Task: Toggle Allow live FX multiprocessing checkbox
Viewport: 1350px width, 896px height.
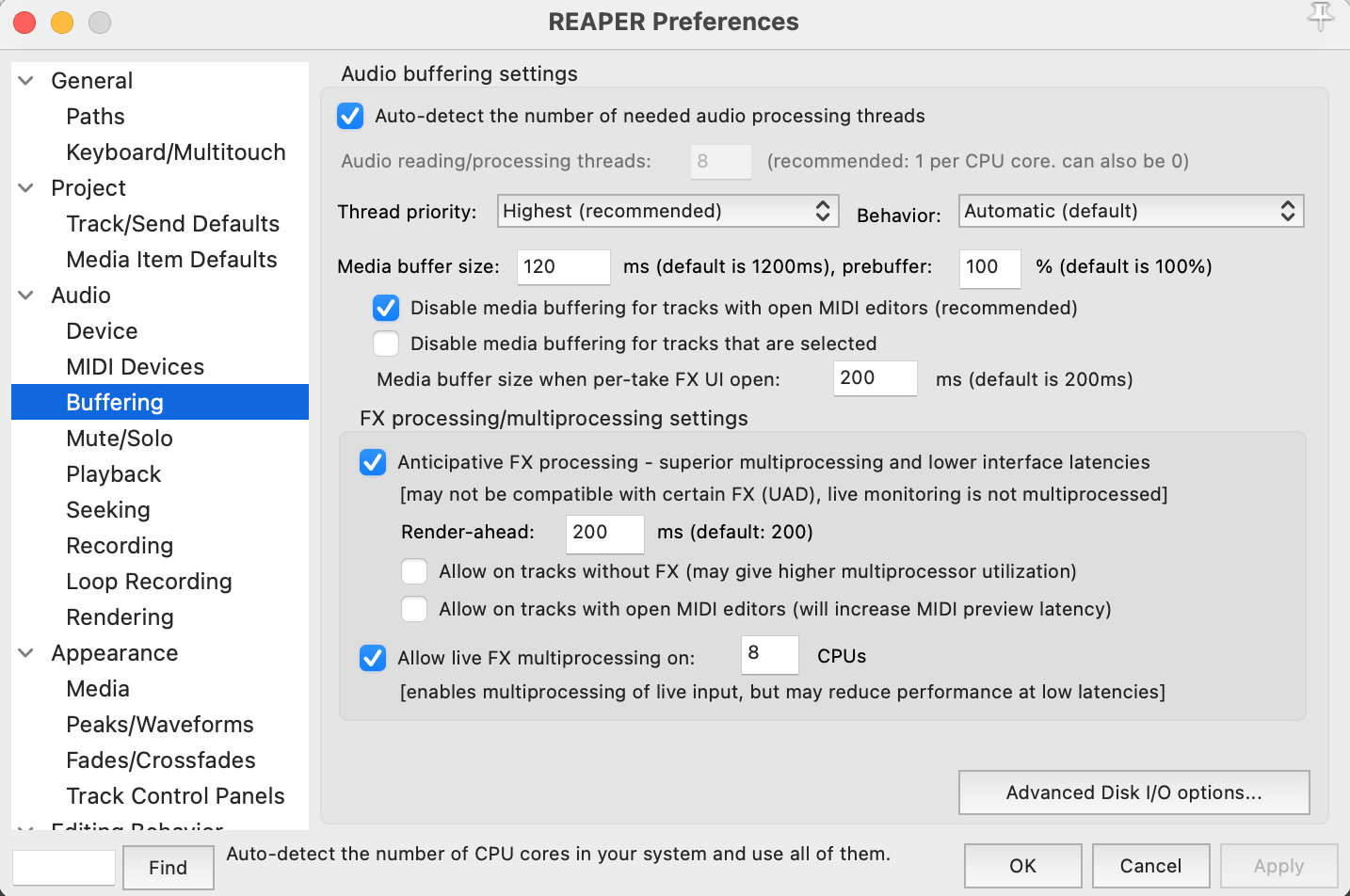Action: point(373,658)
